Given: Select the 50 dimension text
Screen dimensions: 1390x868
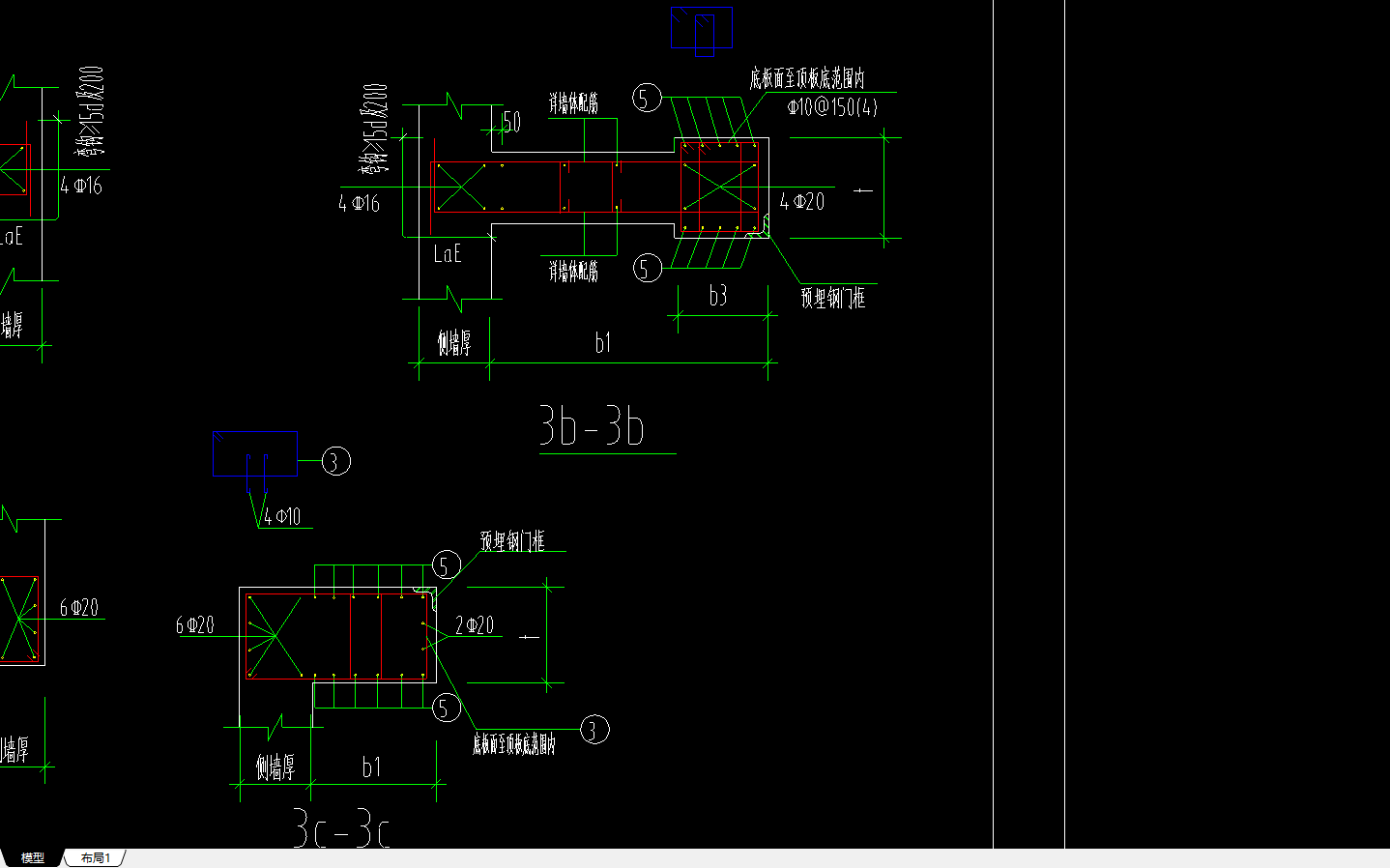Looking at the screenshot, I should click(x=512, y=121).
